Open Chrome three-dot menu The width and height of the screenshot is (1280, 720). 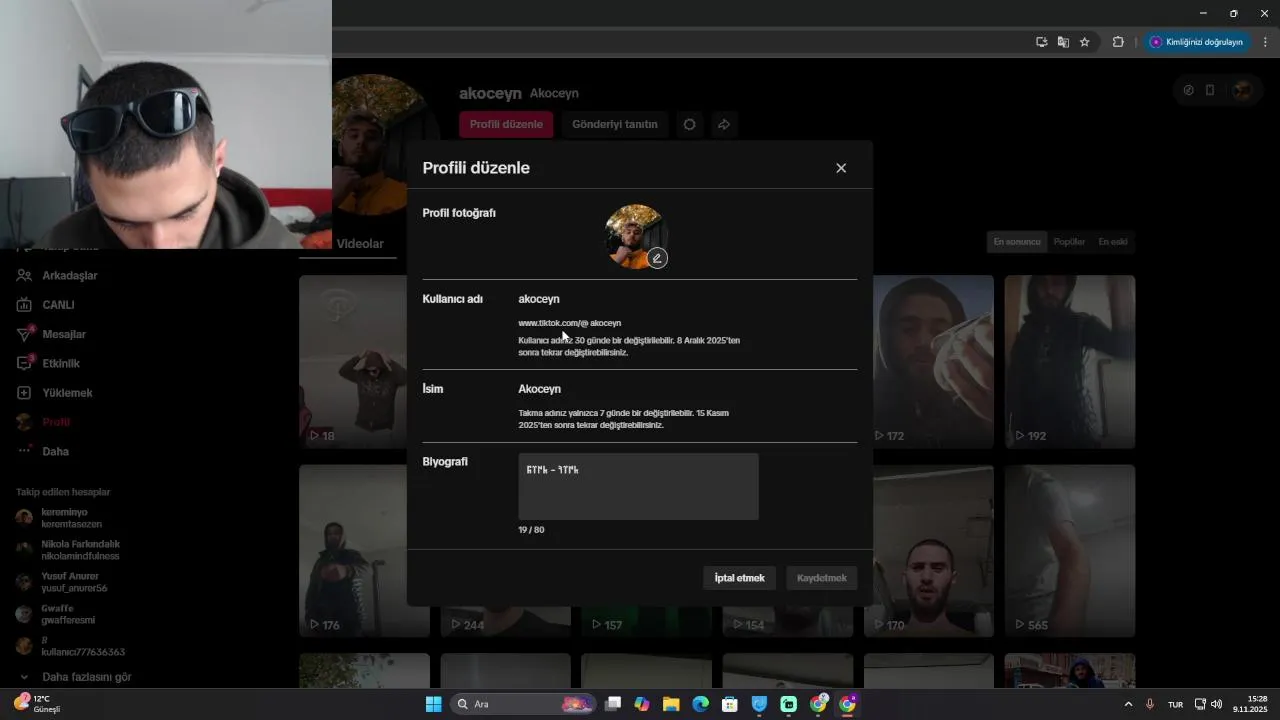coord(1265,42)
